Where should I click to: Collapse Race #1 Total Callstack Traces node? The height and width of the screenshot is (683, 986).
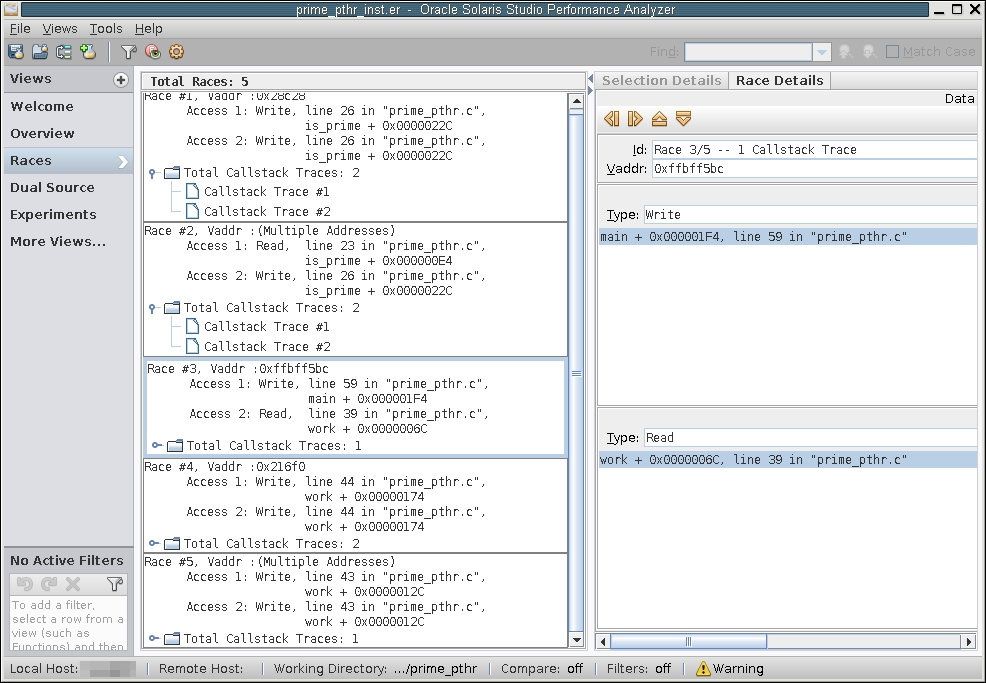tap(153, 172)
